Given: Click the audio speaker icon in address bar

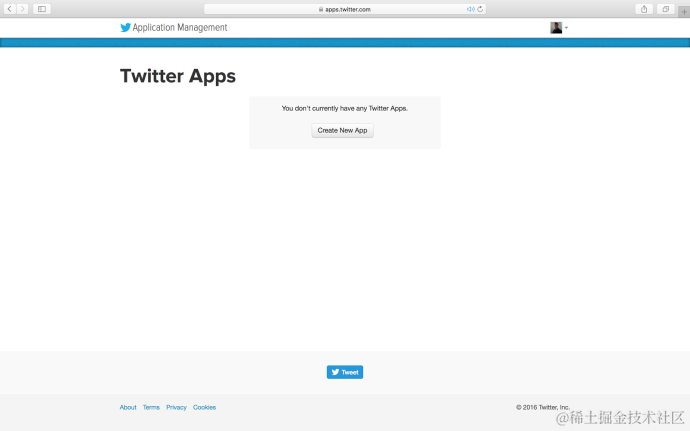Looking at the screenshot, I should (x=470, y=9).
